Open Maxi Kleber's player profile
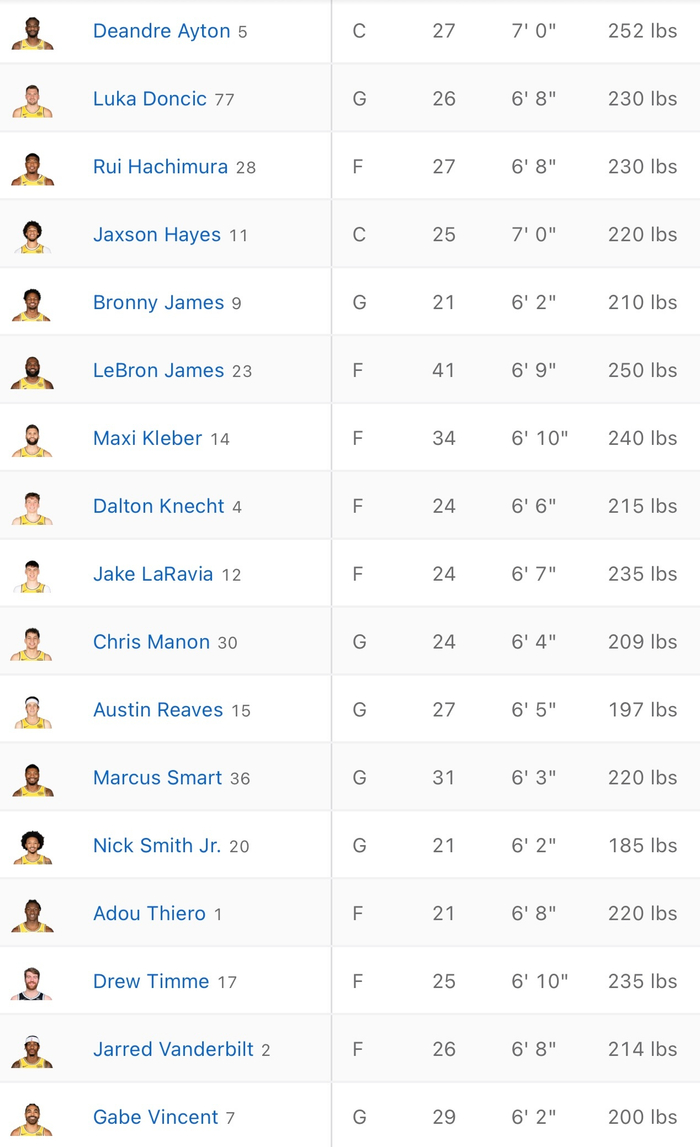The width and height of the screenshot is (700, 1147). tap(147, 439)
